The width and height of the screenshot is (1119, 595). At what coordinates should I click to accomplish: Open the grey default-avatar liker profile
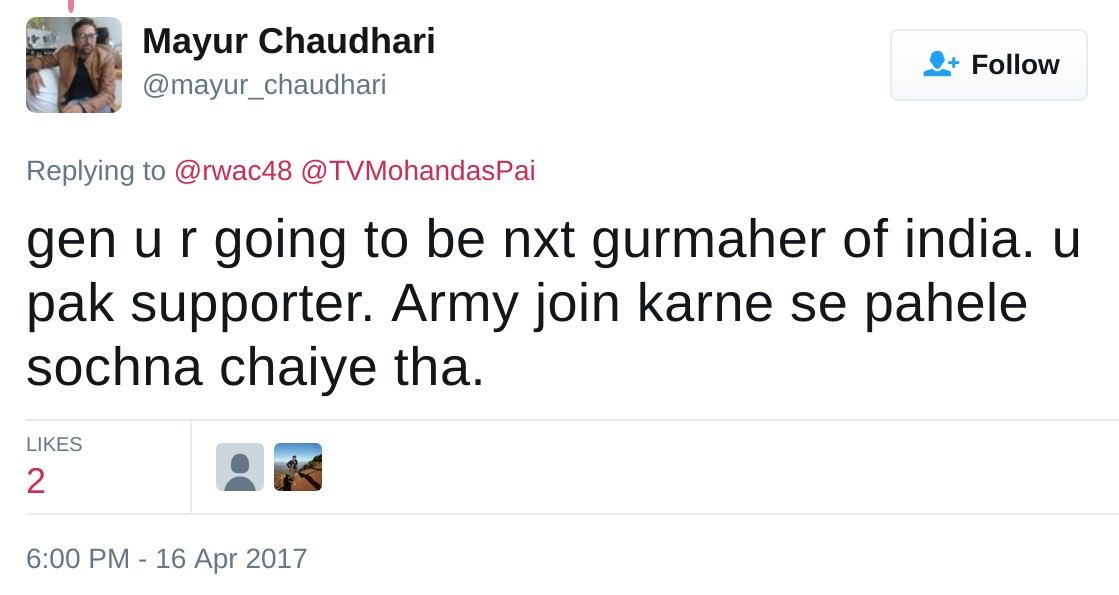pos(240,467)
